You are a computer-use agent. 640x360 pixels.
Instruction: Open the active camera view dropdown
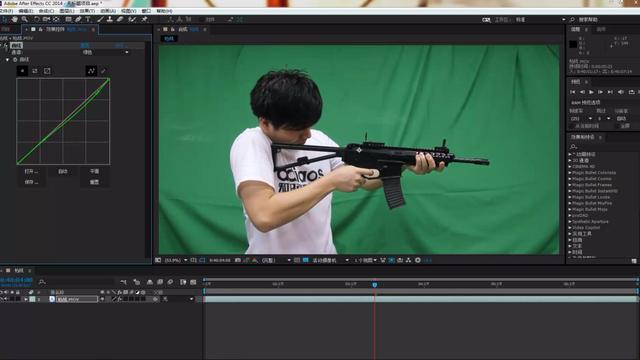(x=330, y=260)
